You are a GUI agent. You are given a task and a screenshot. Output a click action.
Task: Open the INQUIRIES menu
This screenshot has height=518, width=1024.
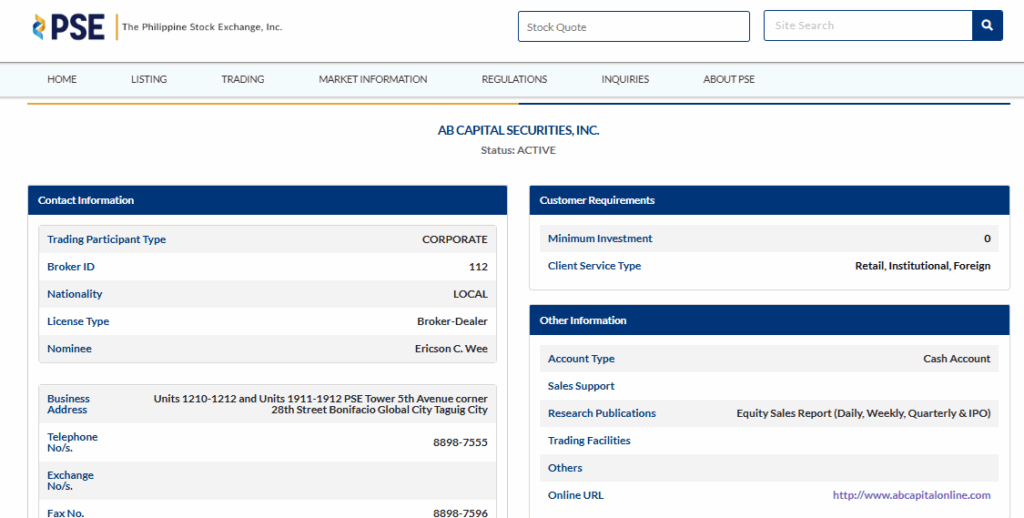[625, 79]
